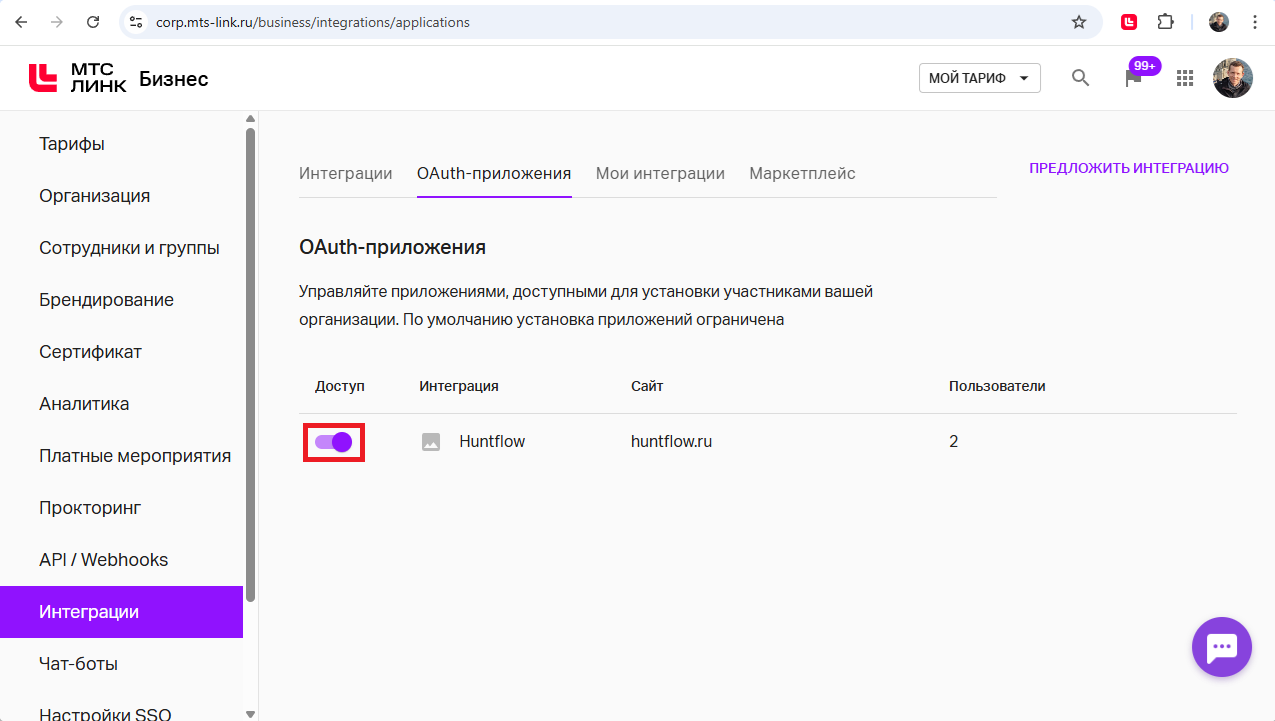Switch to the Маркетплейс tab
The width and height of the screenshot is (1275, 721).
[x=802, y=173]
